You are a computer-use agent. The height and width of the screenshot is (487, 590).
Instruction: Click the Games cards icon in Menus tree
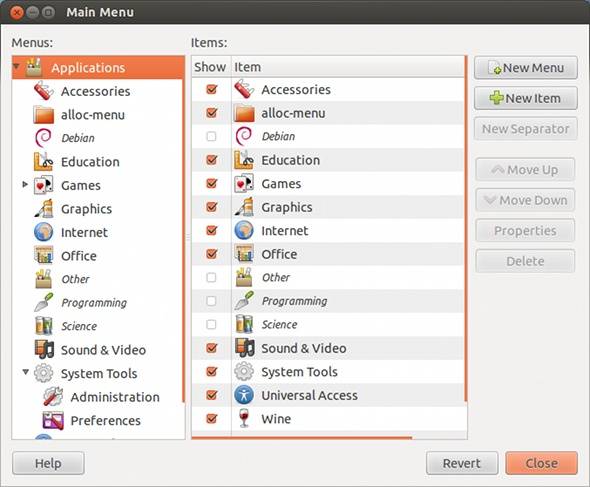(x=44, y=185)
